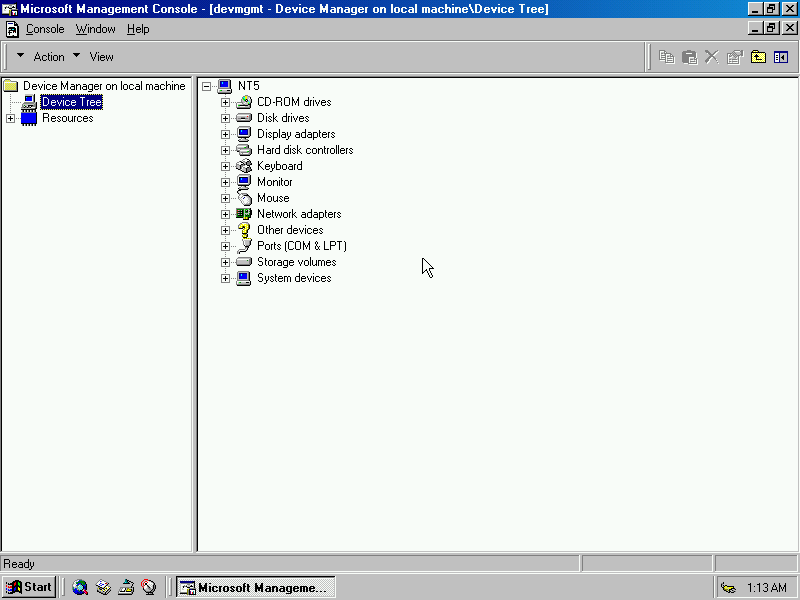800x600 pixels.
Task: Click the yellow question mark Other devices icon
Action: [244, 230]
